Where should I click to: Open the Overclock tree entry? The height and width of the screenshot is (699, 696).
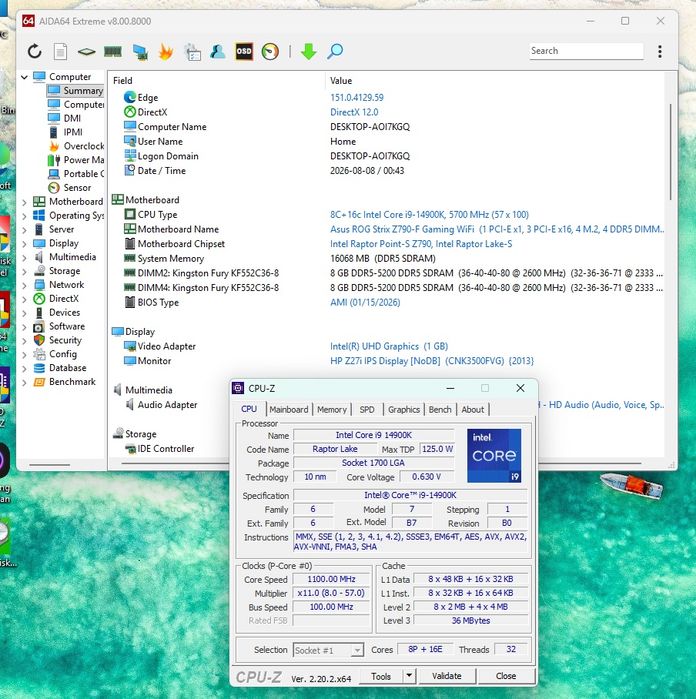point(83,146)
